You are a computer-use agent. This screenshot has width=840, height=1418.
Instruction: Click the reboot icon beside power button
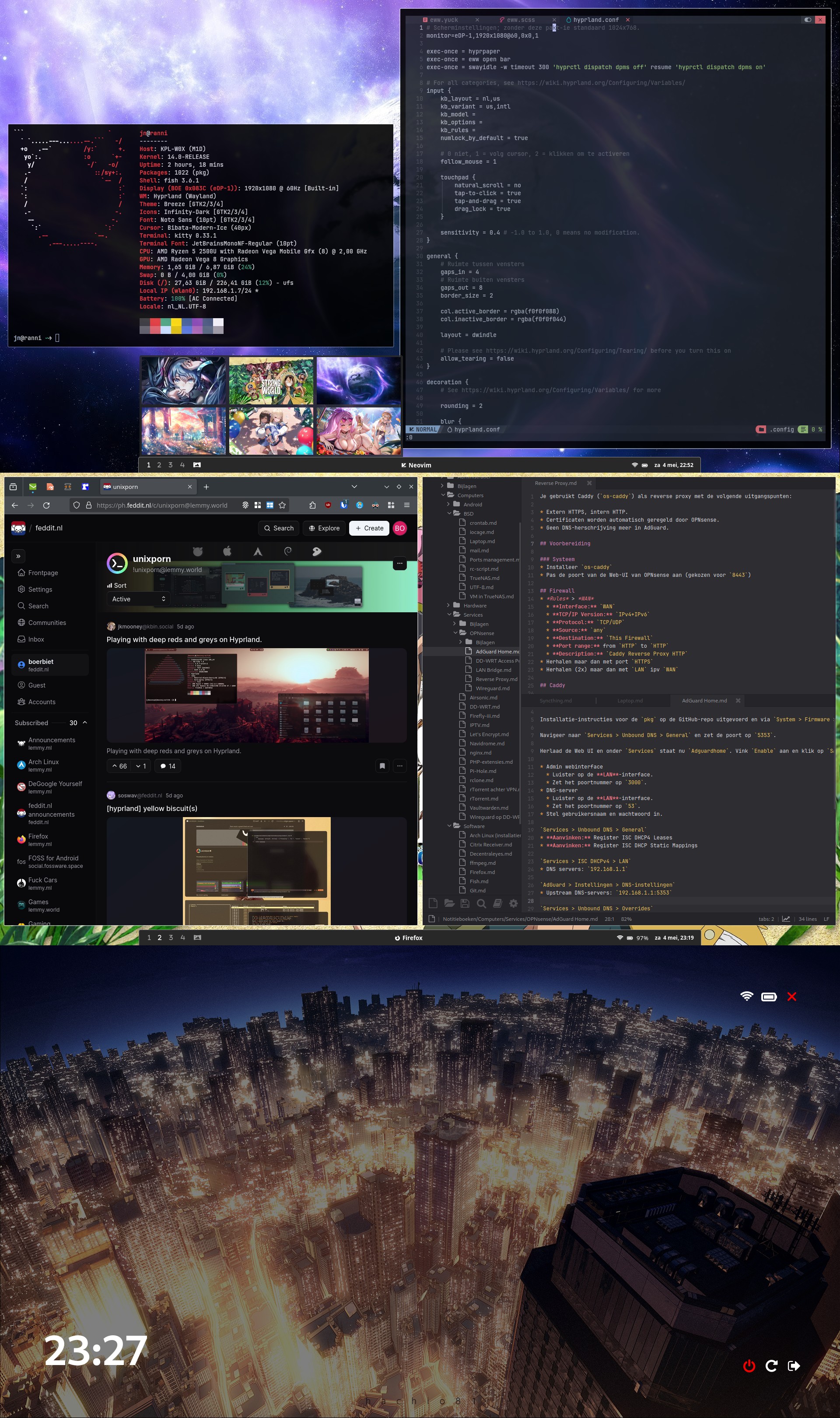771,1366
